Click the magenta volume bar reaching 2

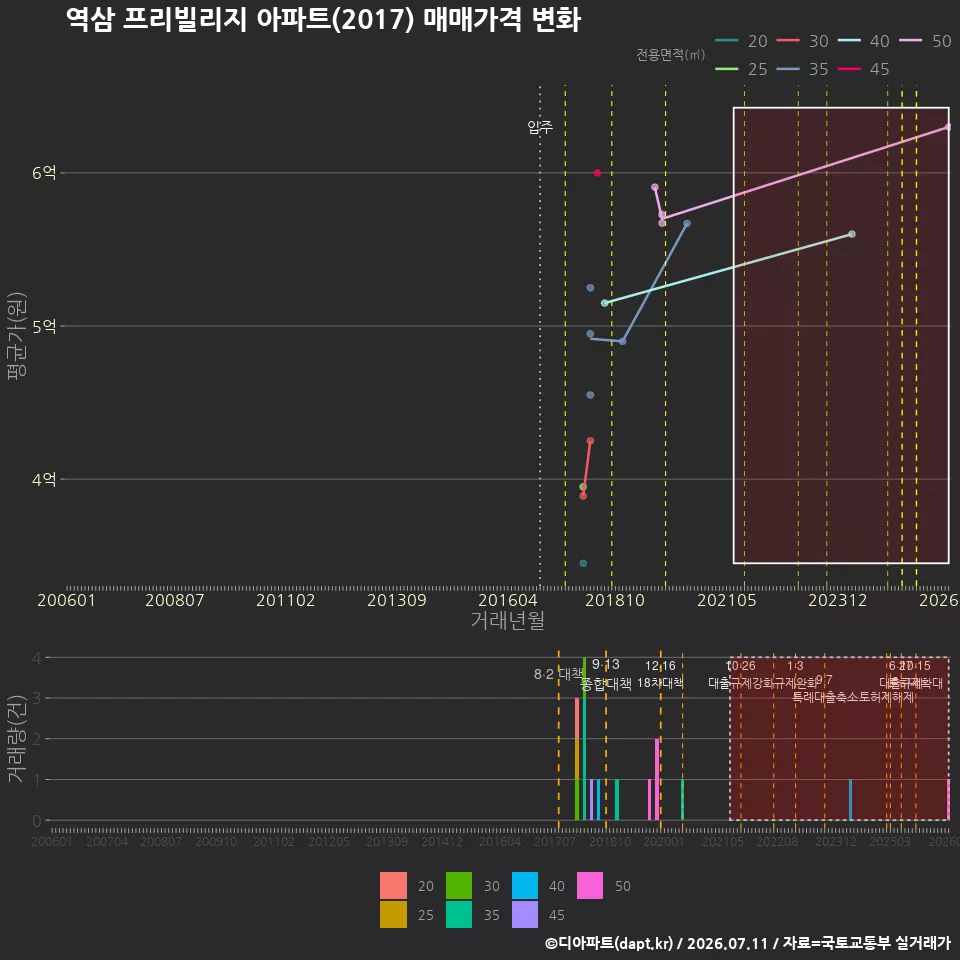(x=657, y=779)
